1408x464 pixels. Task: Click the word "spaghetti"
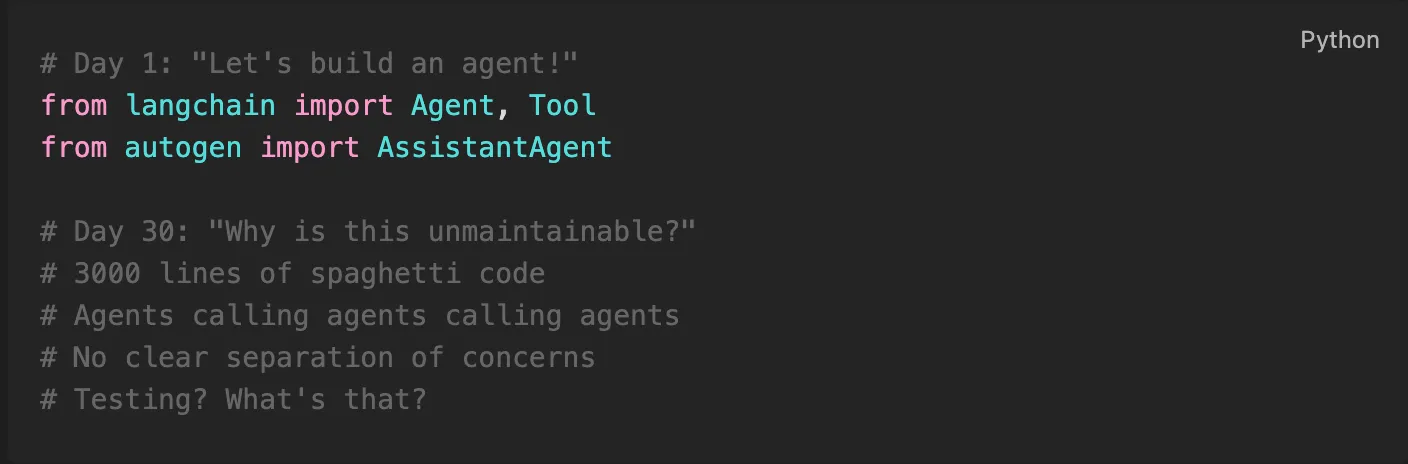click(x=385, y=273)
